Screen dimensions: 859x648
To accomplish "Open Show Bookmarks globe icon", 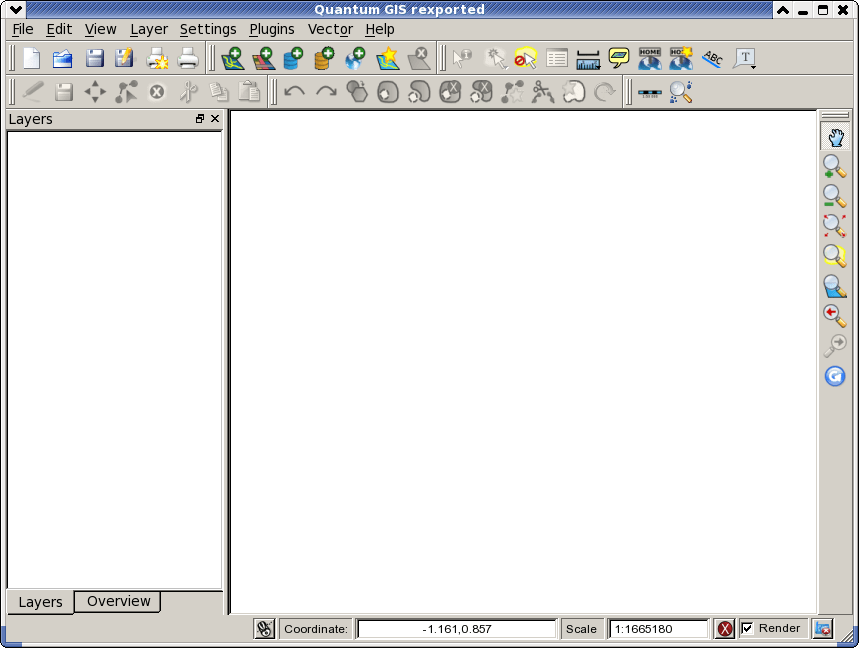I will pos(650,59).
